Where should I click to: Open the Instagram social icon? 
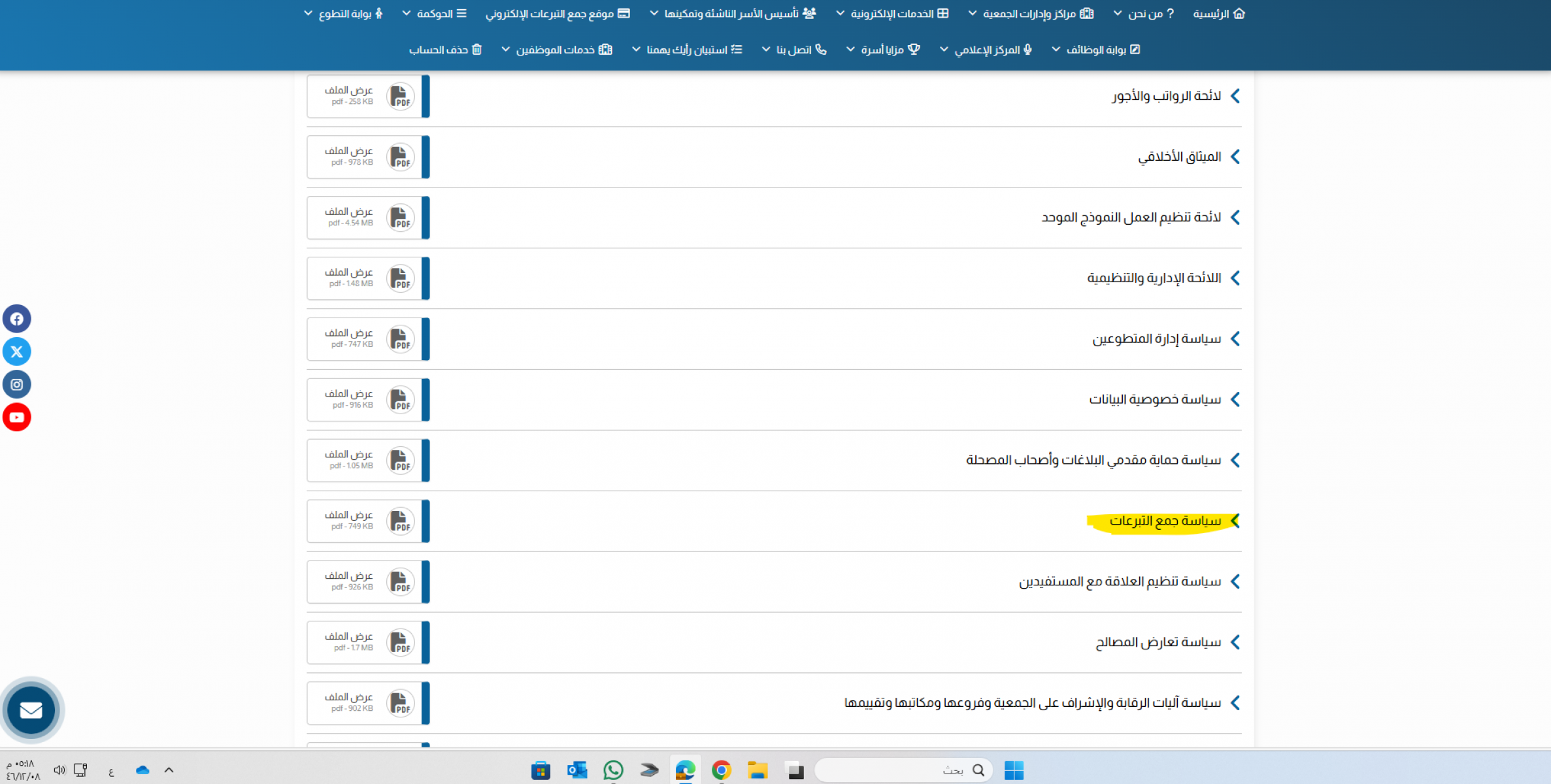tap(17, 384)
